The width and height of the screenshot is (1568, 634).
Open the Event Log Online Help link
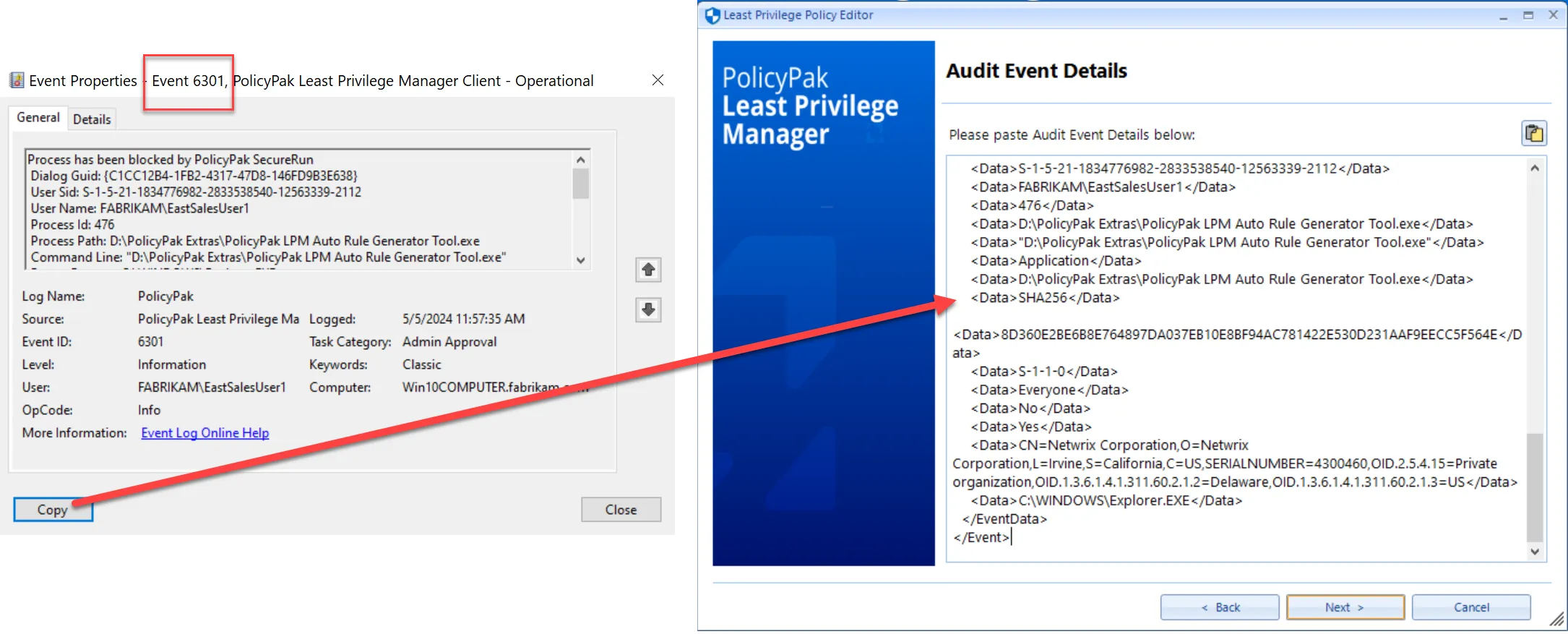coord(204,433)
